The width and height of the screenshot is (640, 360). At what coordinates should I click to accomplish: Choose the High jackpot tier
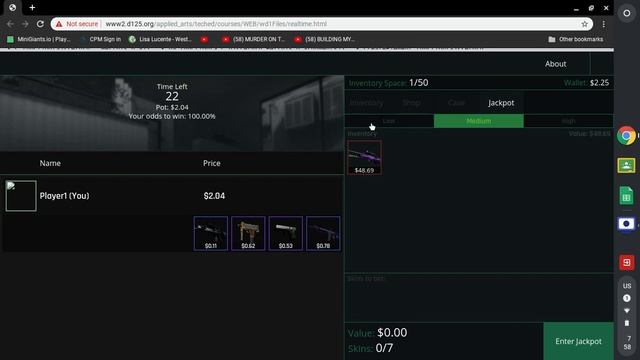[x=569, y=121]
